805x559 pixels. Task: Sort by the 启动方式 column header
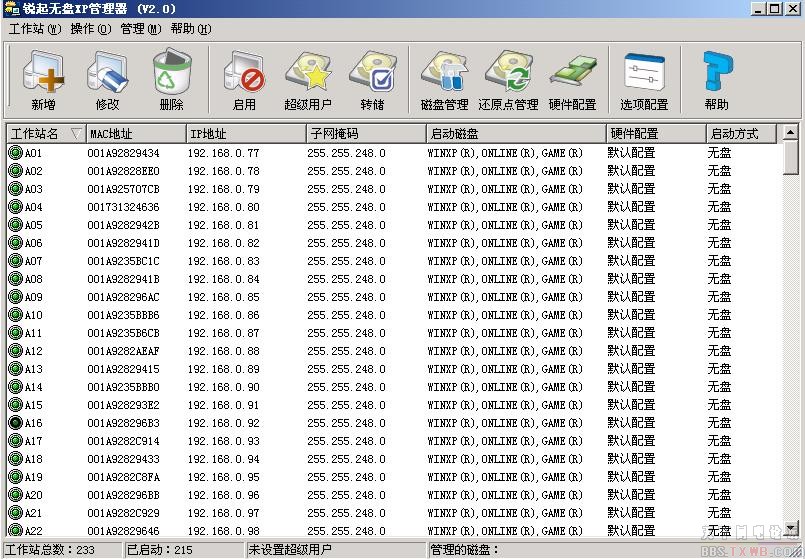[x=740, y=134]
